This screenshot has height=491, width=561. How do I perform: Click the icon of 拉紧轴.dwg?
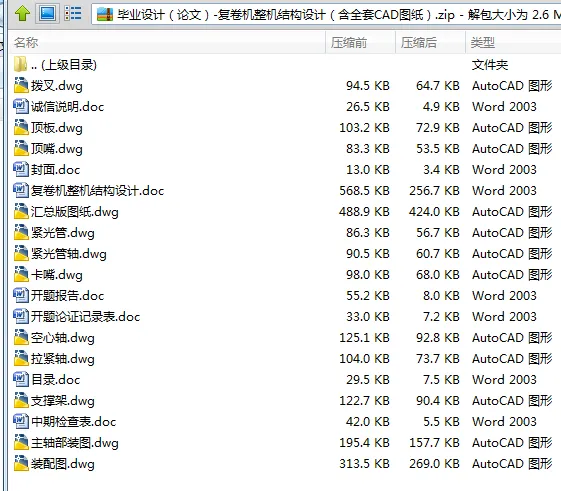coord(21,359)
